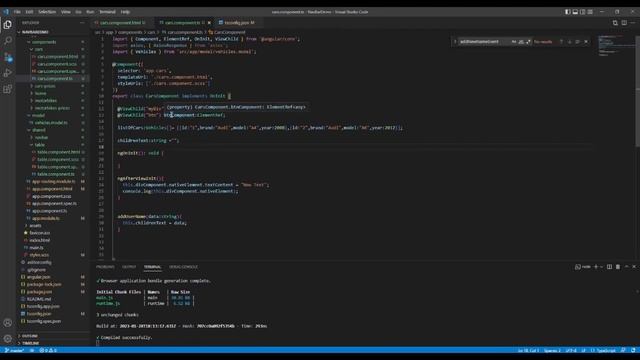This screenshot has width=640, height=360.
Task: Open Run and Debug view
Action: tap(7, 73)
